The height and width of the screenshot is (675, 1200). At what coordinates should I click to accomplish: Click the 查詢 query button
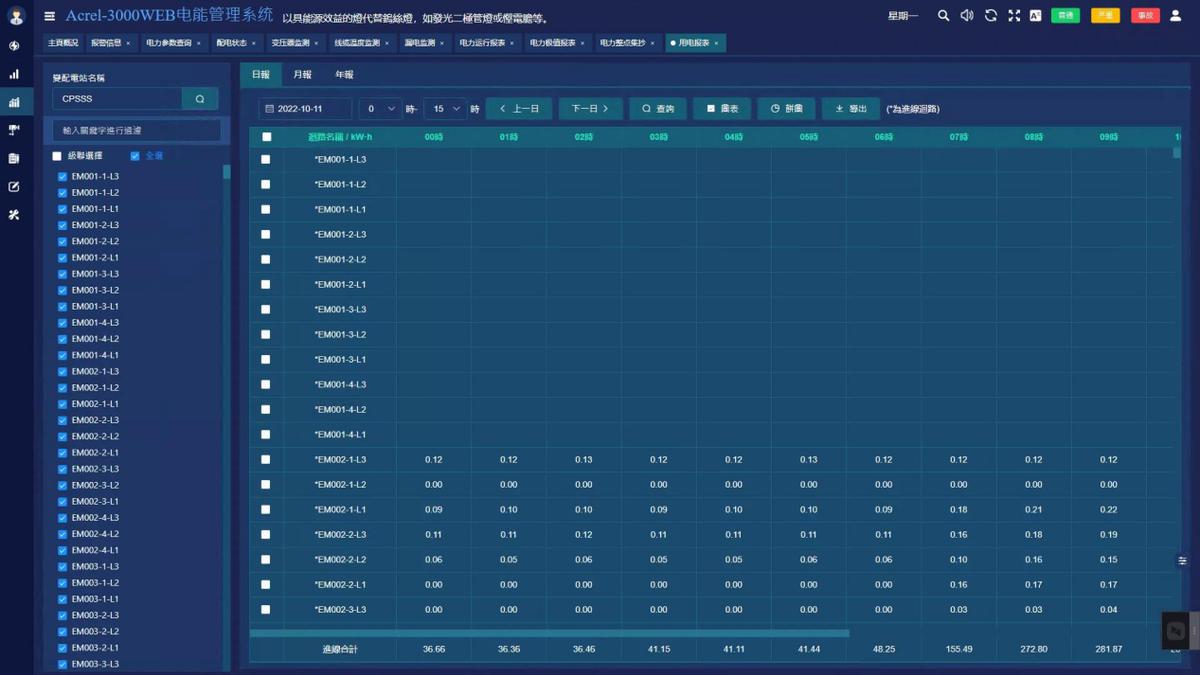(658, 109)
